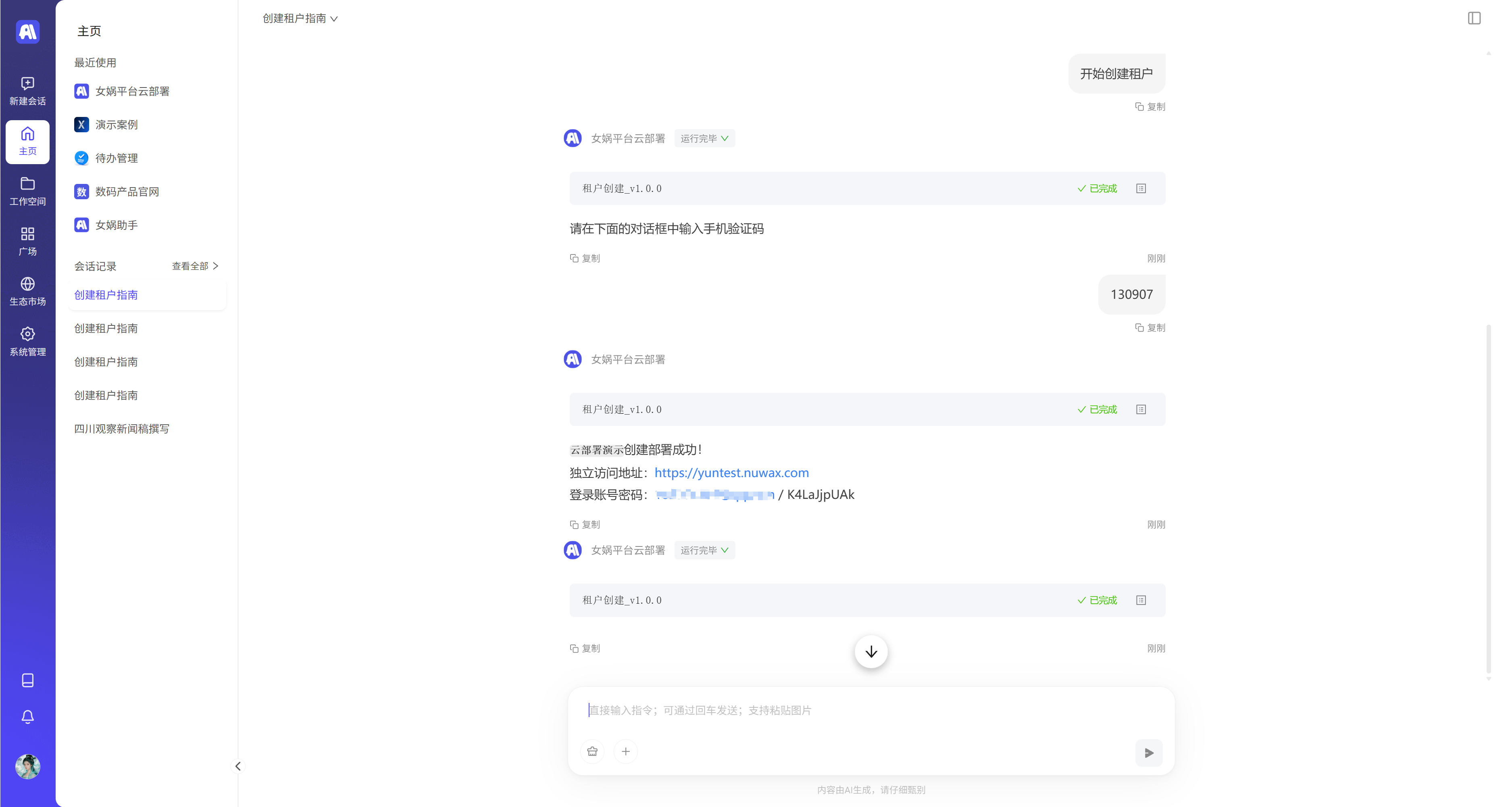
Task: Collapse the left sidebar with chevron
Action: click(x=238, y=765)
